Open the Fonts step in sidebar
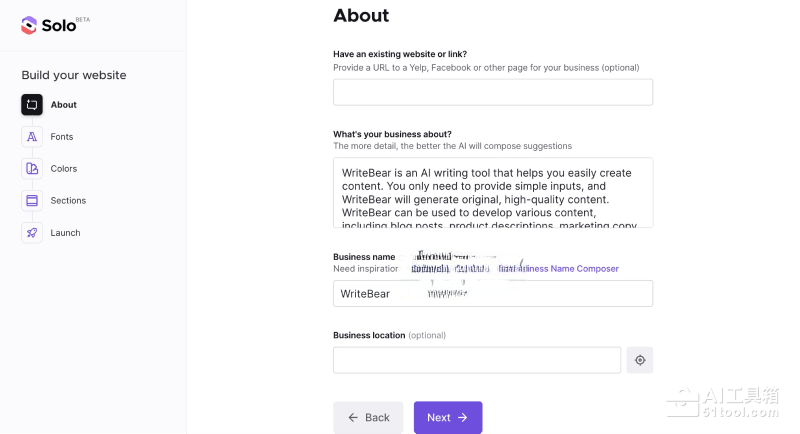 coord(62,137)
